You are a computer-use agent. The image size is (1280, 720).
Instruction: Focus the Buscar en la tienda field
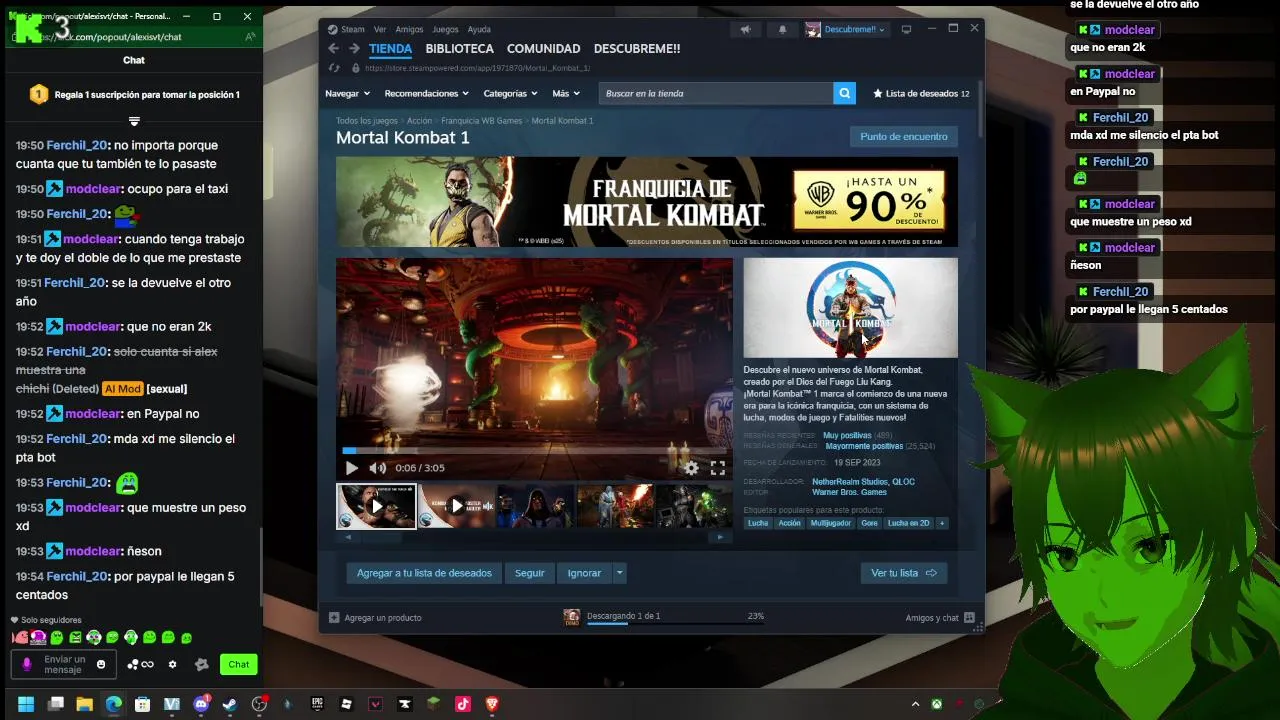pyautogui.click(x=716, y=93)
